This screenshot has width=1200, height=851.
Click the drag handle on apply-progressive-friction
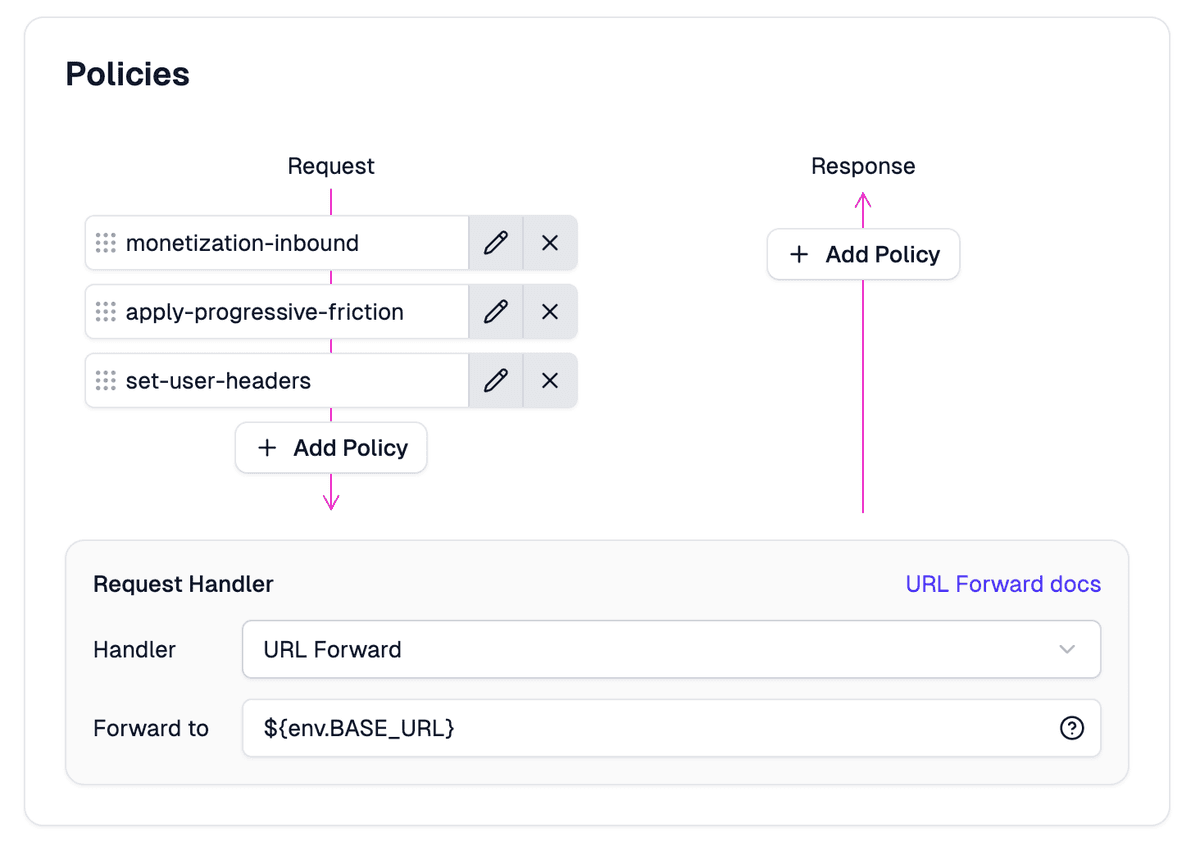105,311
